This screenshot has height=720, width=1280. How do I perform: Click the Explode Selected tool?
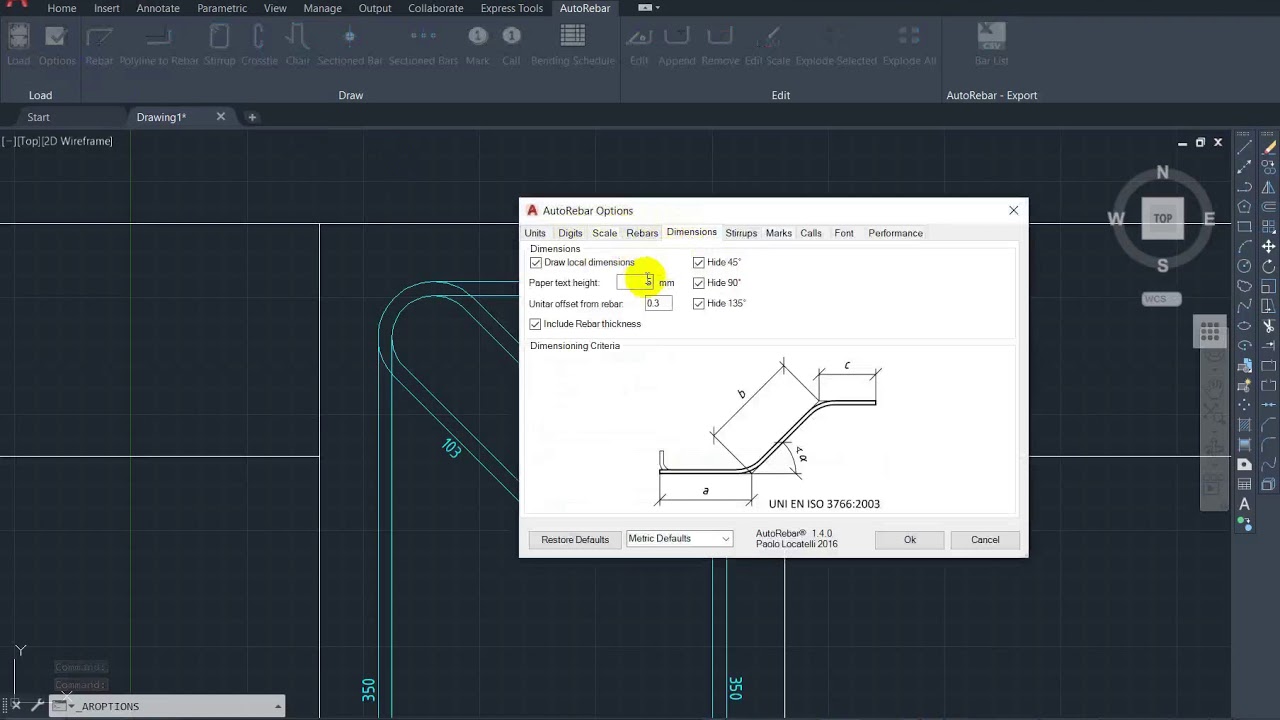[x=836, y=45]
